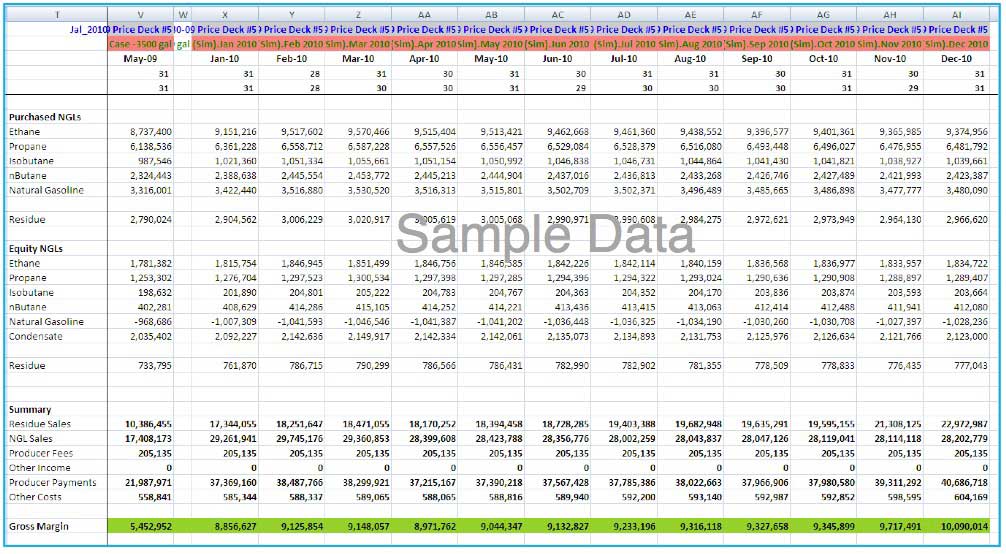Select the Other Income row label
The height and width of the screenshot is (554, 1006).
pyautogui.click(x=38, y=468)
